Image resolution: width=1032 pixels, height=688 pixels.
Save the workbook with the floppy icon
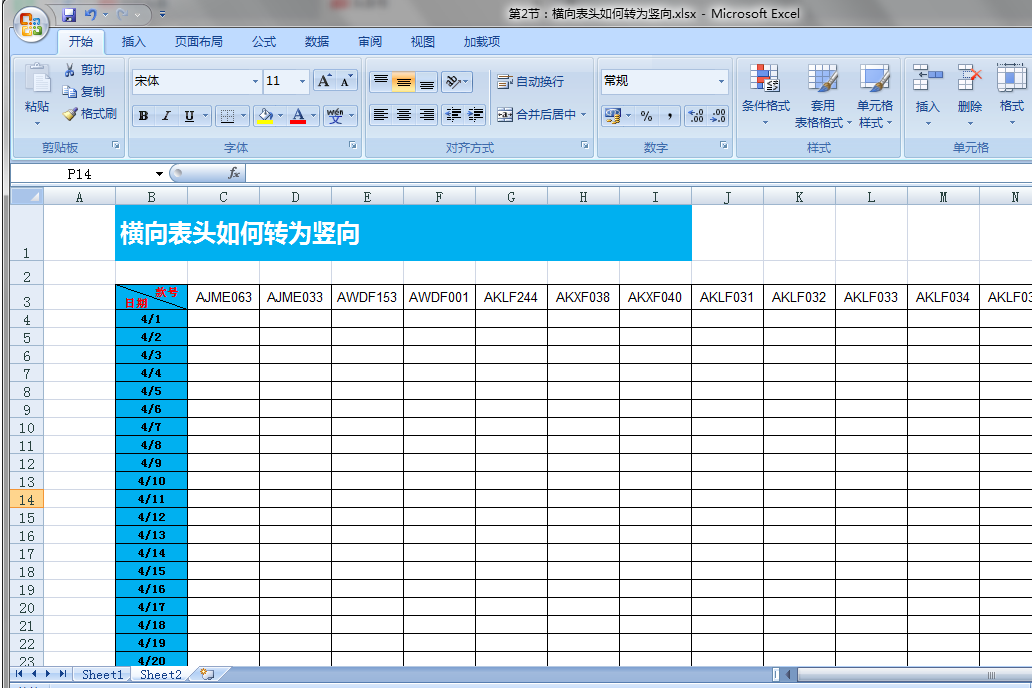point(69,14)
